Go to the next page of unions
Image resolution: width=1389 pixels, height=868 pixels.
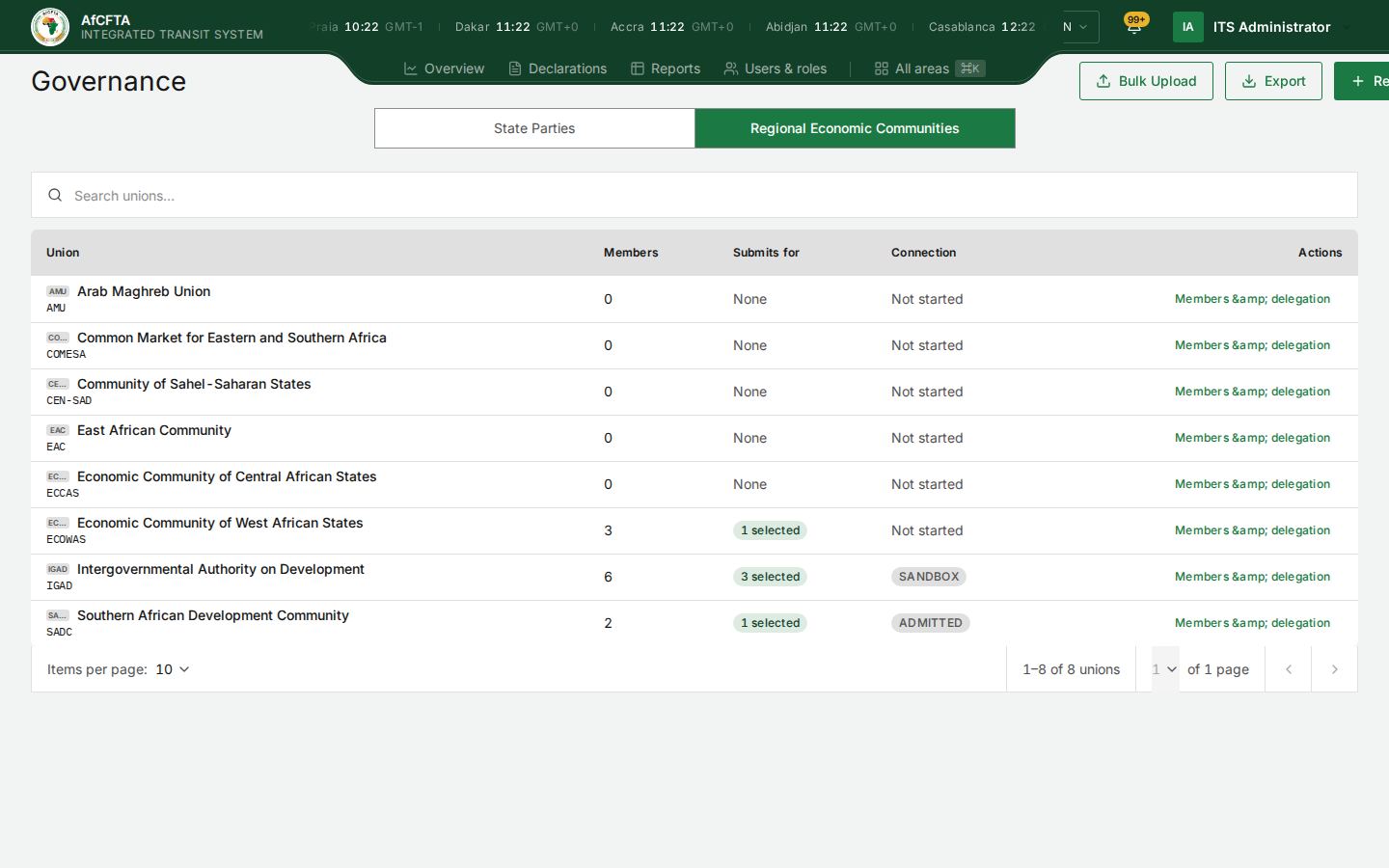coord(1334,669)
